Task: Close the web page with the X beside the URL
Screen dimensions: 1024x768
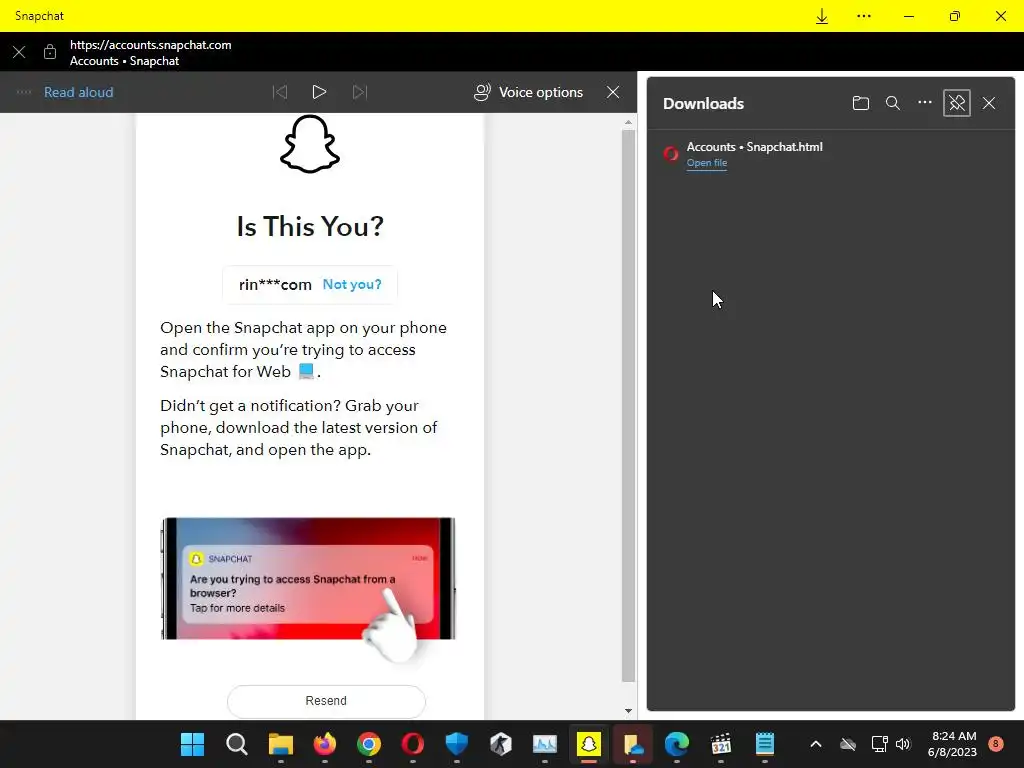Action: [x=19, y=52]
